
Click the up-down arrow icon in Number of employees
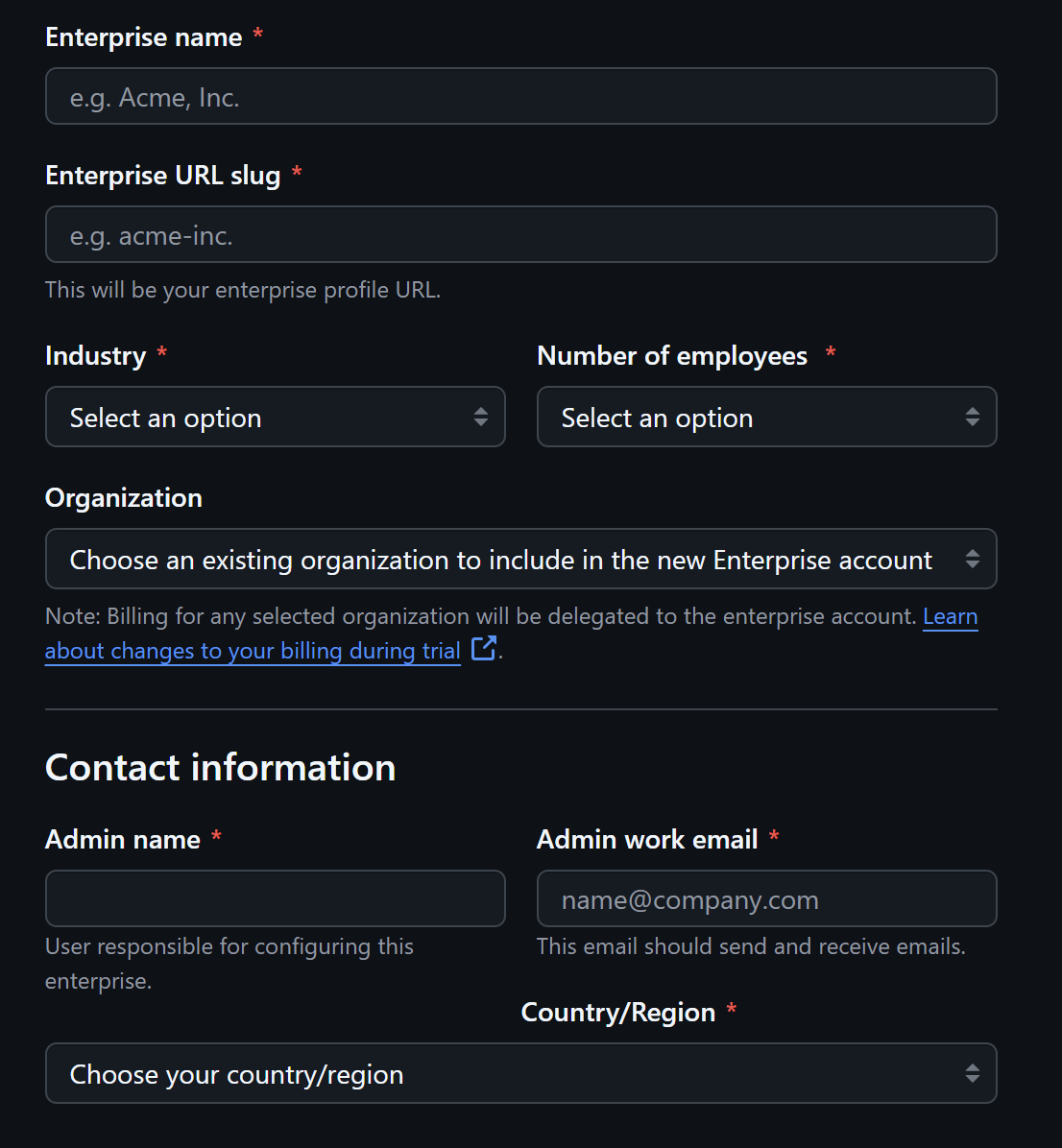click(973, 418)
